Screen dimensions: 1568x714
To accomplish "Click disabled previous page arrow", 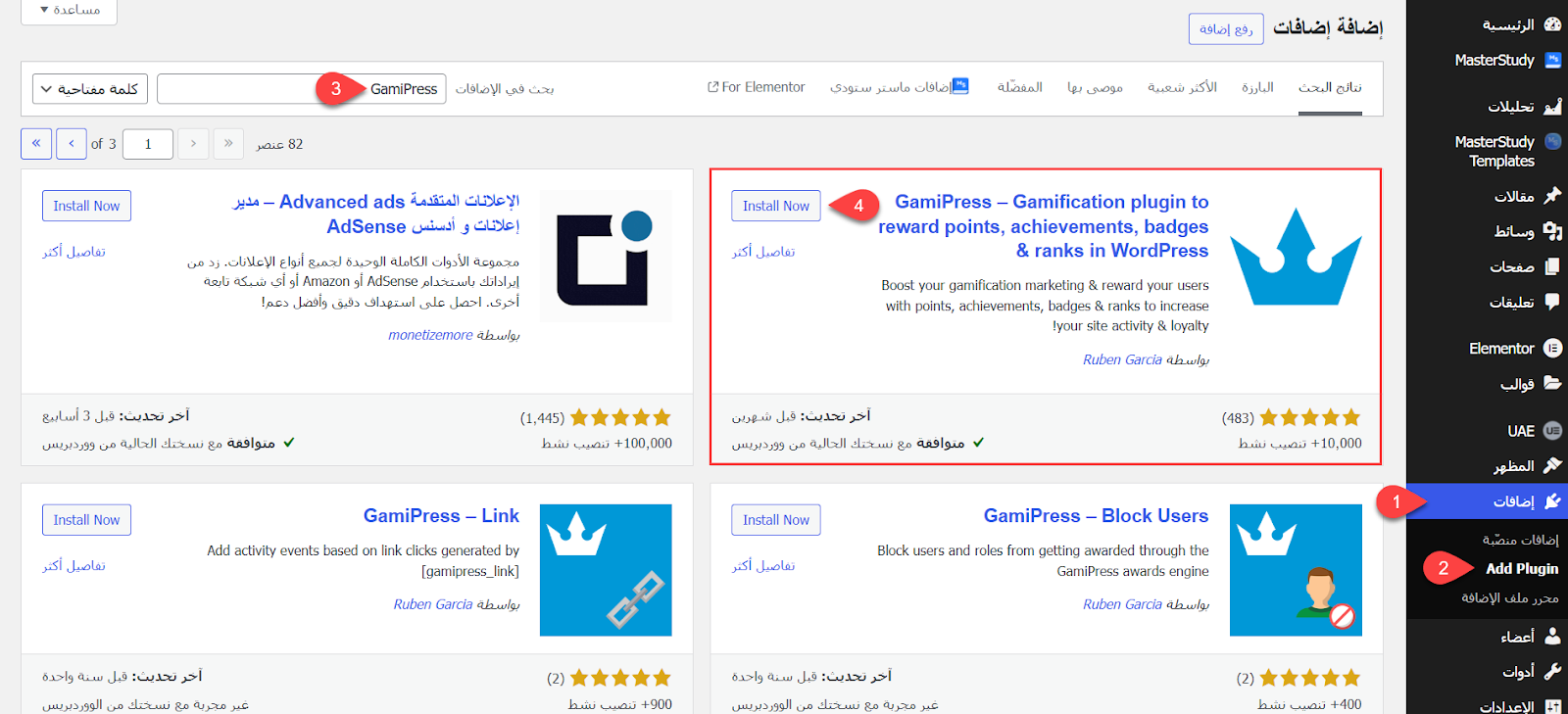I will 193,144.
